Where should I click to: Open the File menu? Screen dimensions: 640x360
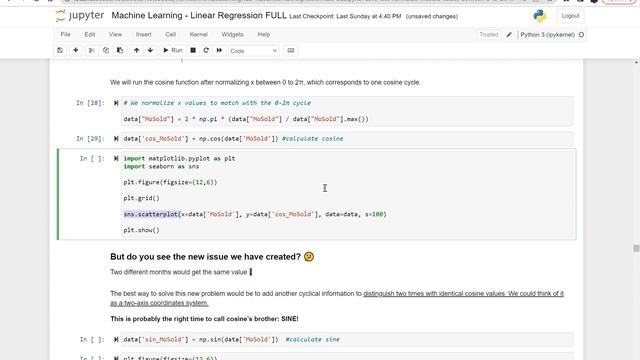coord(65,35)
